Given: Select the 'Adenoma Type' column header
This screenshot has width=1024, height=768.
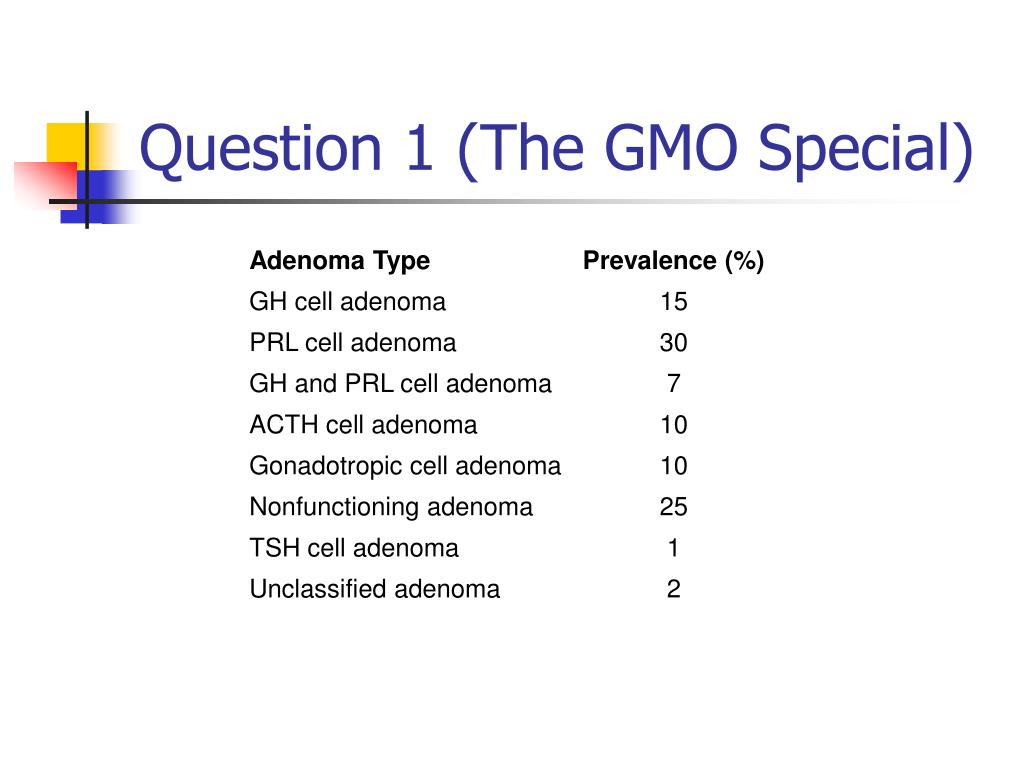Looking at the screenshot, I should [x=340, y=261].
